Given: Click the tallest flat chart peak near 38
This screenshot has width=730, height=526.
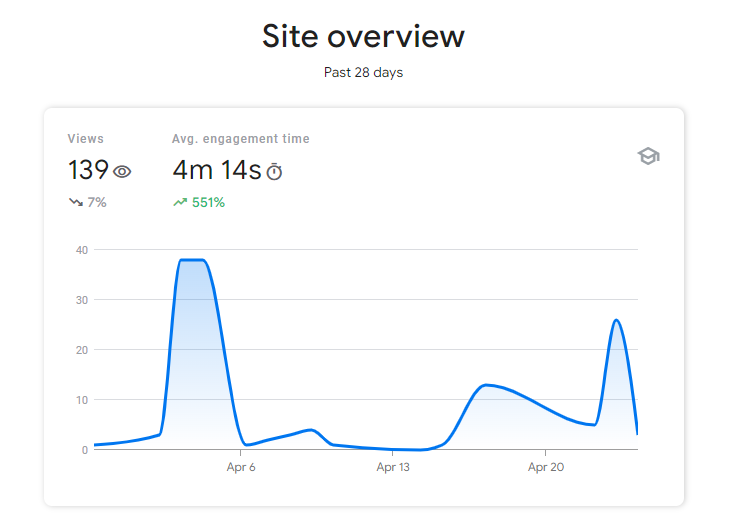Looking at the screenshot, I should pyautogui.click(x=191, y=260).
